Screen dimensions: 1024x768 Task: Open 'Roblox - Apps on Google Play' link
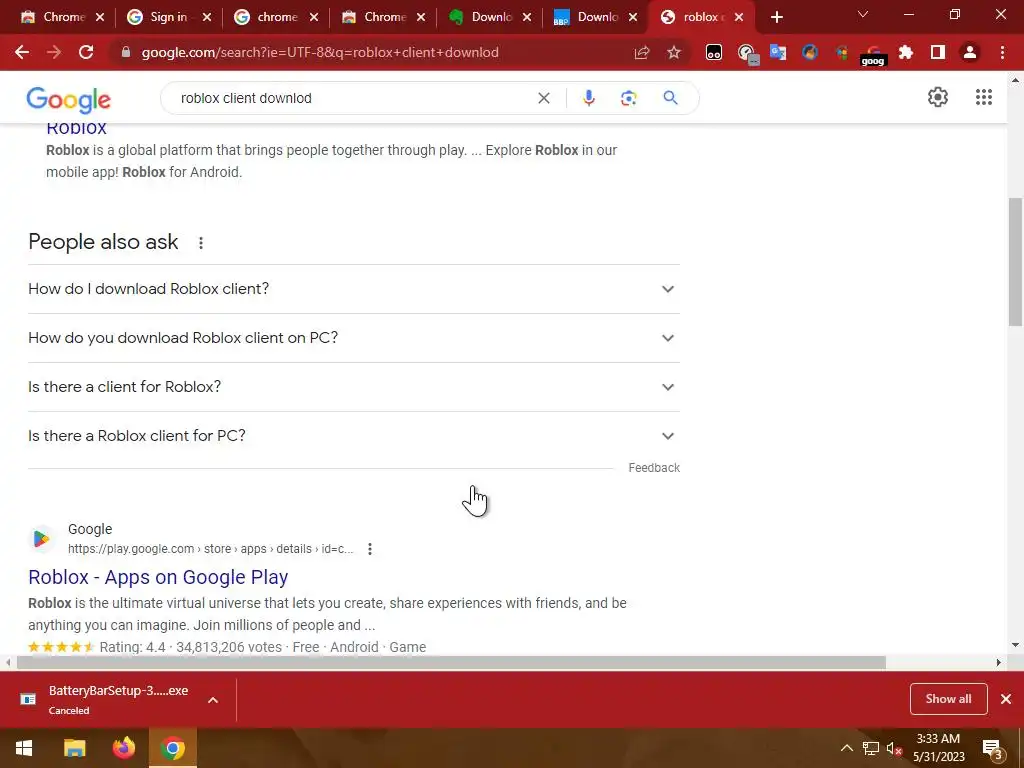click(x=158, y=577)
